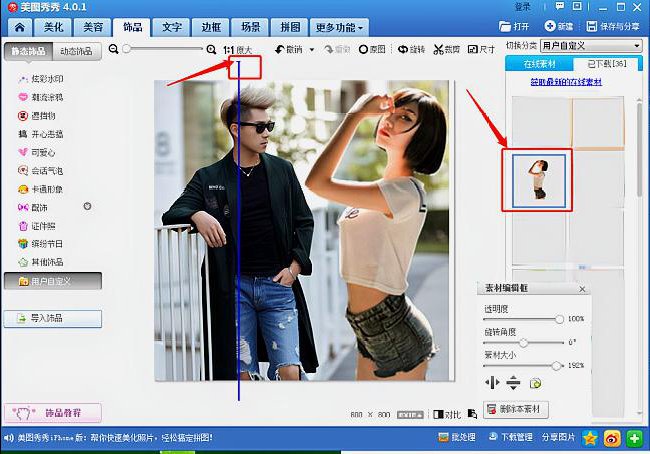Select the 用户自定义 (User custom) category
The image size is (650, 454).
pos(53,281)
